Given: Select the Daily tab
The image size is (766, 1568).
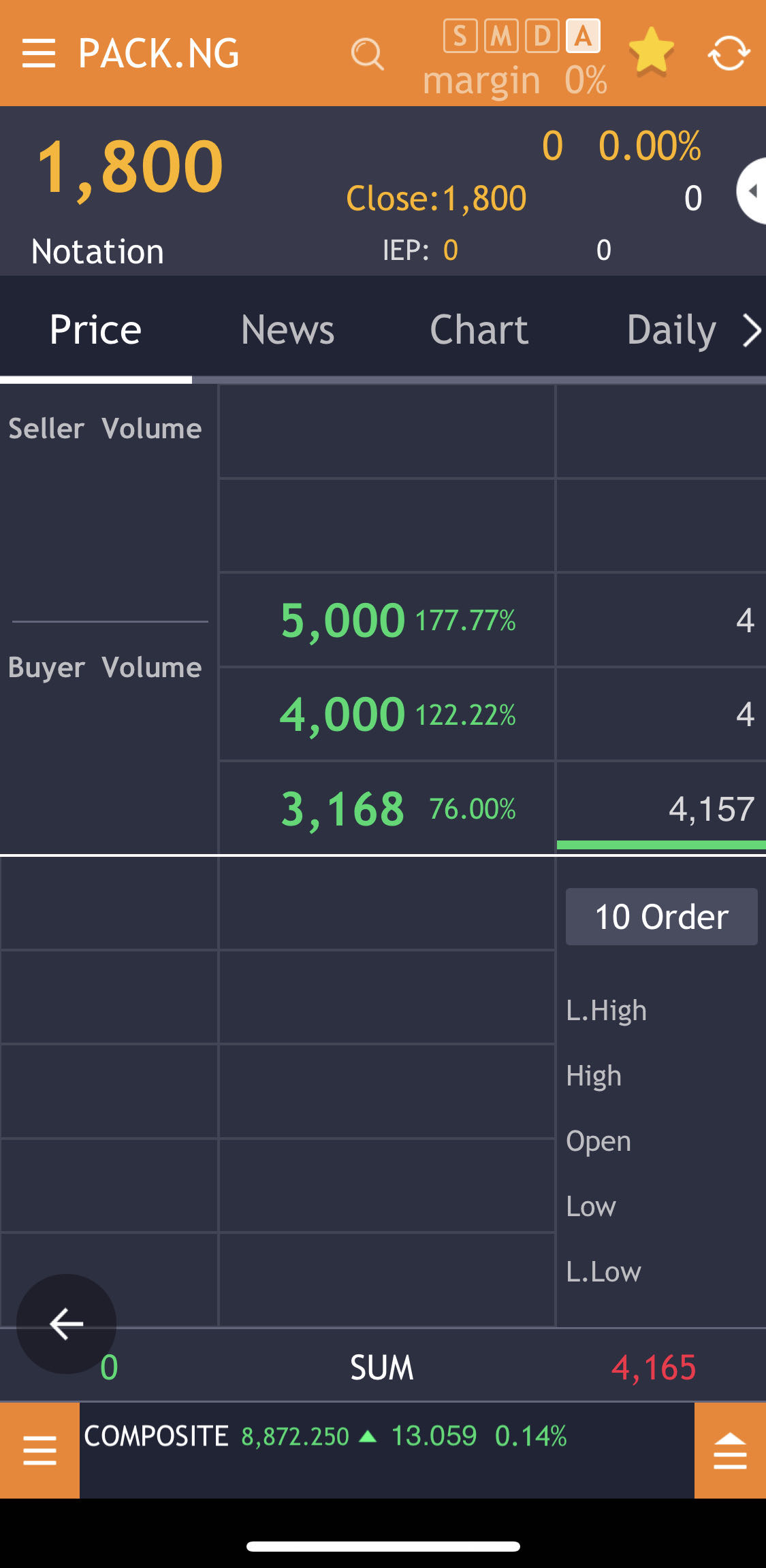Looking at the screenshot, I should [671, 330].
